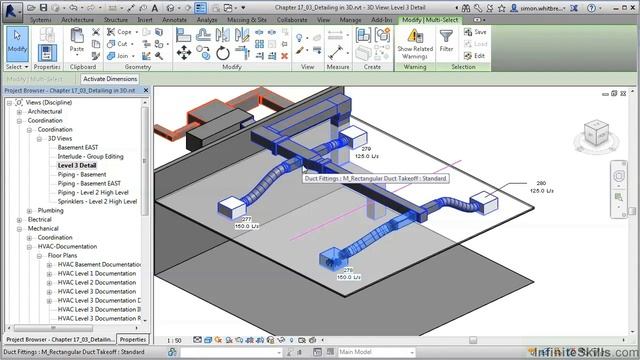Switch to the Annotate ribbon tab
The width and height of the screenshot is (640, 360).
pos(174,20)
